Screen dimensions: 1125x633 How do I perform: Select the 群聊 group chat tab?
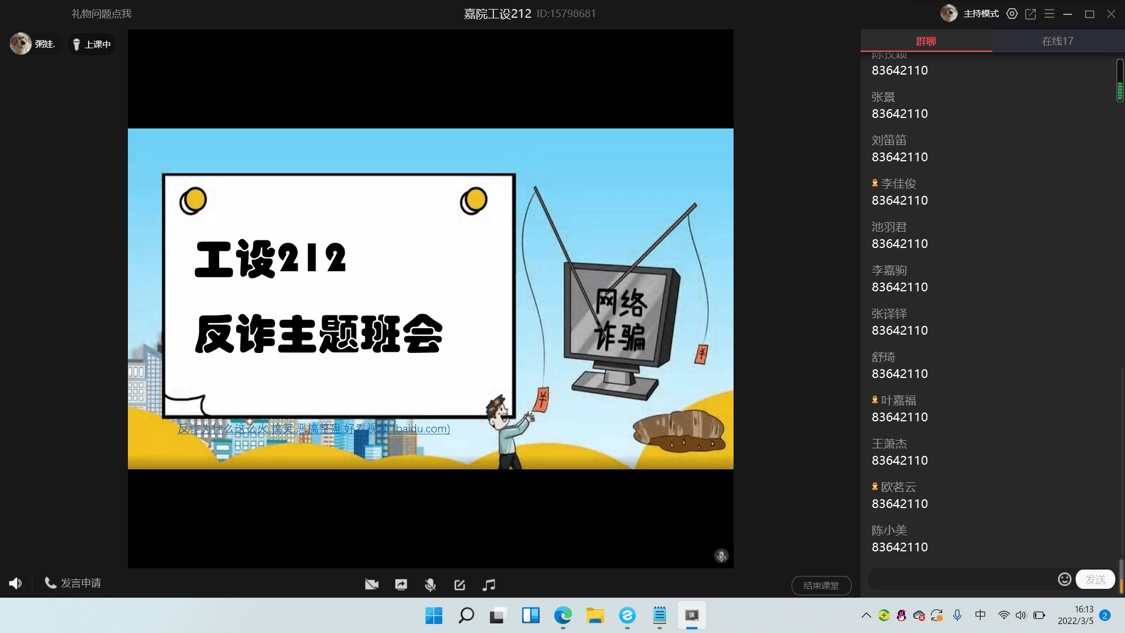pos(926,41)
